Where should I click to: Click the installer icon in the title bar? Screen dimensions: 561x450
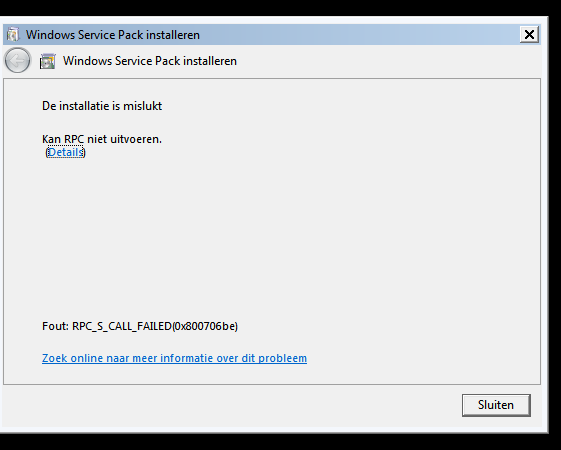click(x=13, y=35)
